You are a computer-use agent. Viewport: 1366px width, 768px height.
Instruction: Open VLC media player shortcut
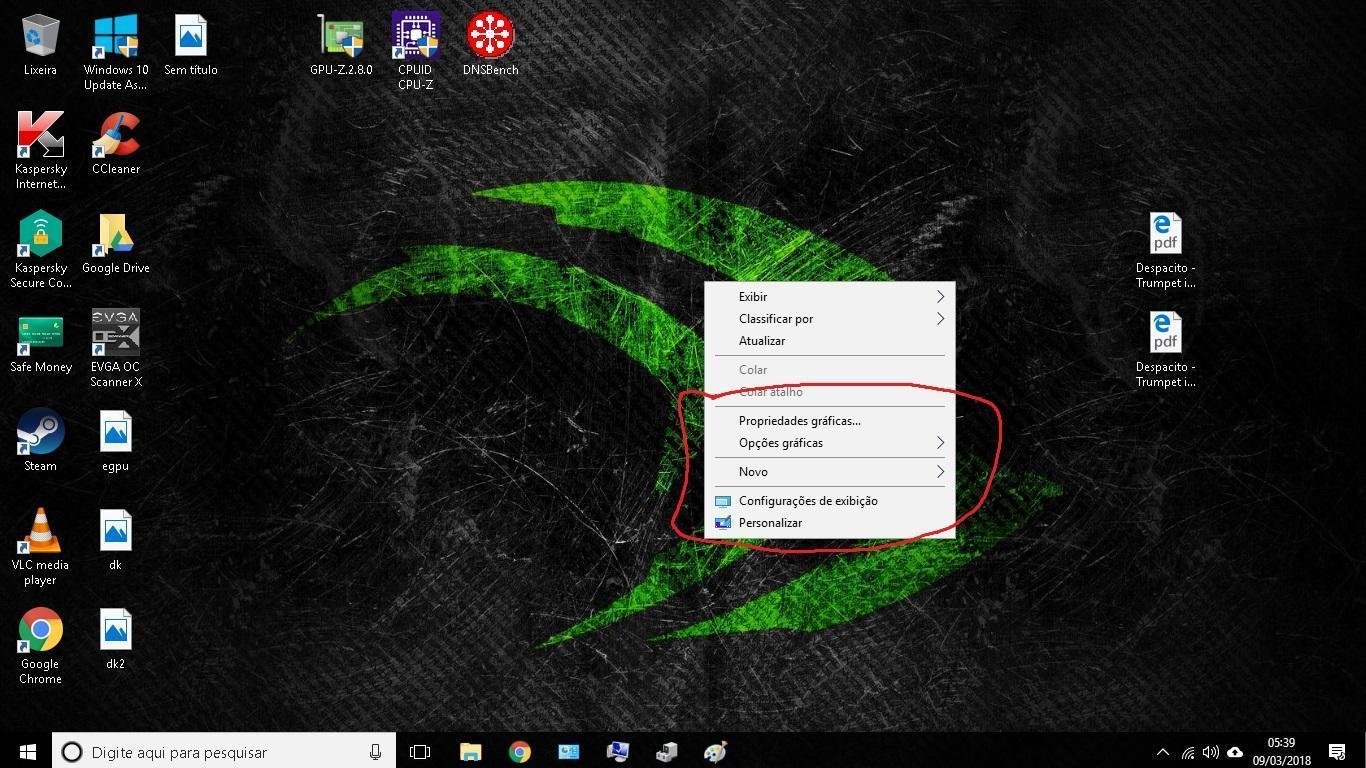click(40, 546)
